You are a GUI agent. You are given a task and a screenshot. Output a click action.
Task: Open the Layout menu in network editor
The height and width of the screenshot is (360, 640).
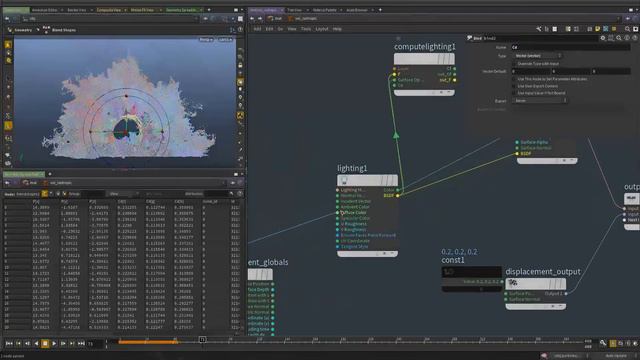(322, 29)
